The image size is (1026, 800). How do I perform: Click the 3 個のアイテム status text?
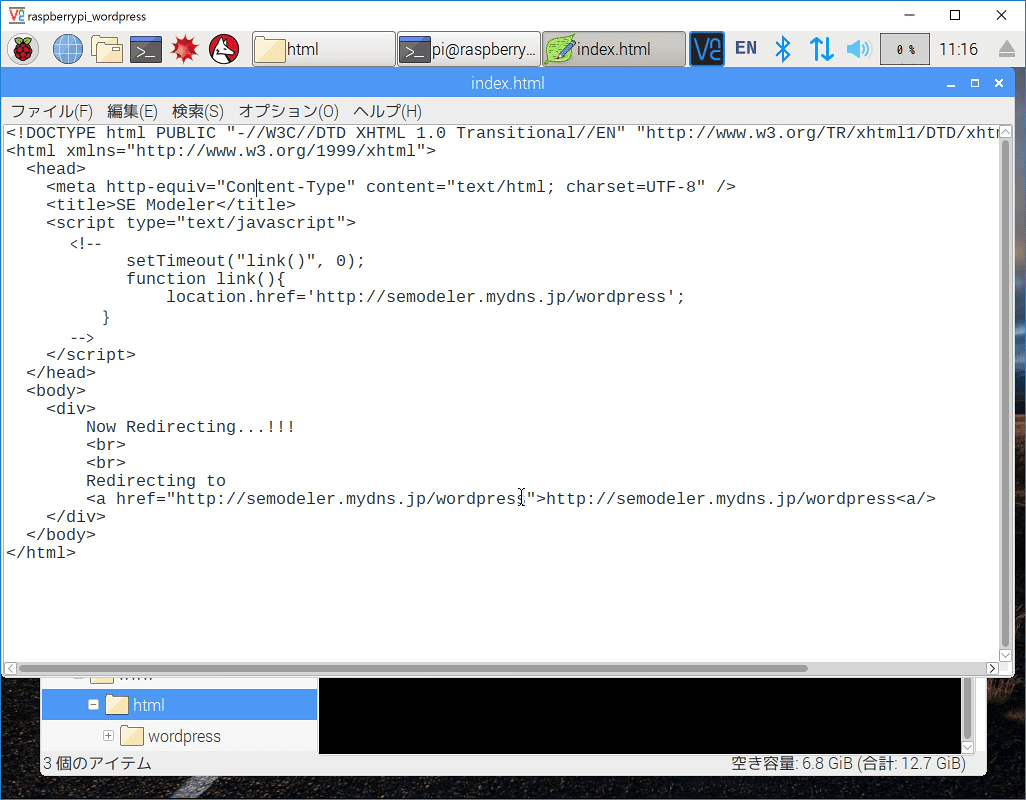97,763
